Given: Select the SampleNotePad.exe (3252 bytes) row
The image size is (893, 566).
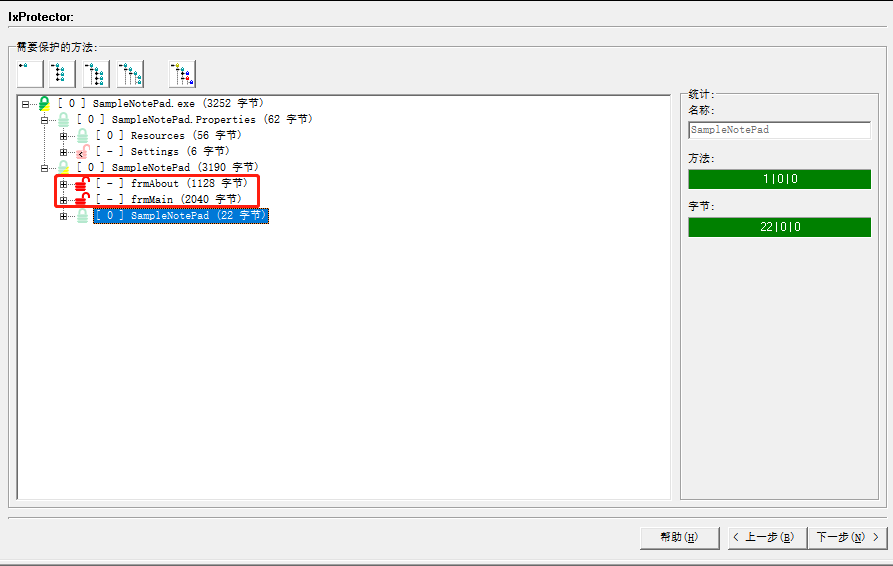Looking at the screenshot, I should pyautogui.click(x=161, y=104).
